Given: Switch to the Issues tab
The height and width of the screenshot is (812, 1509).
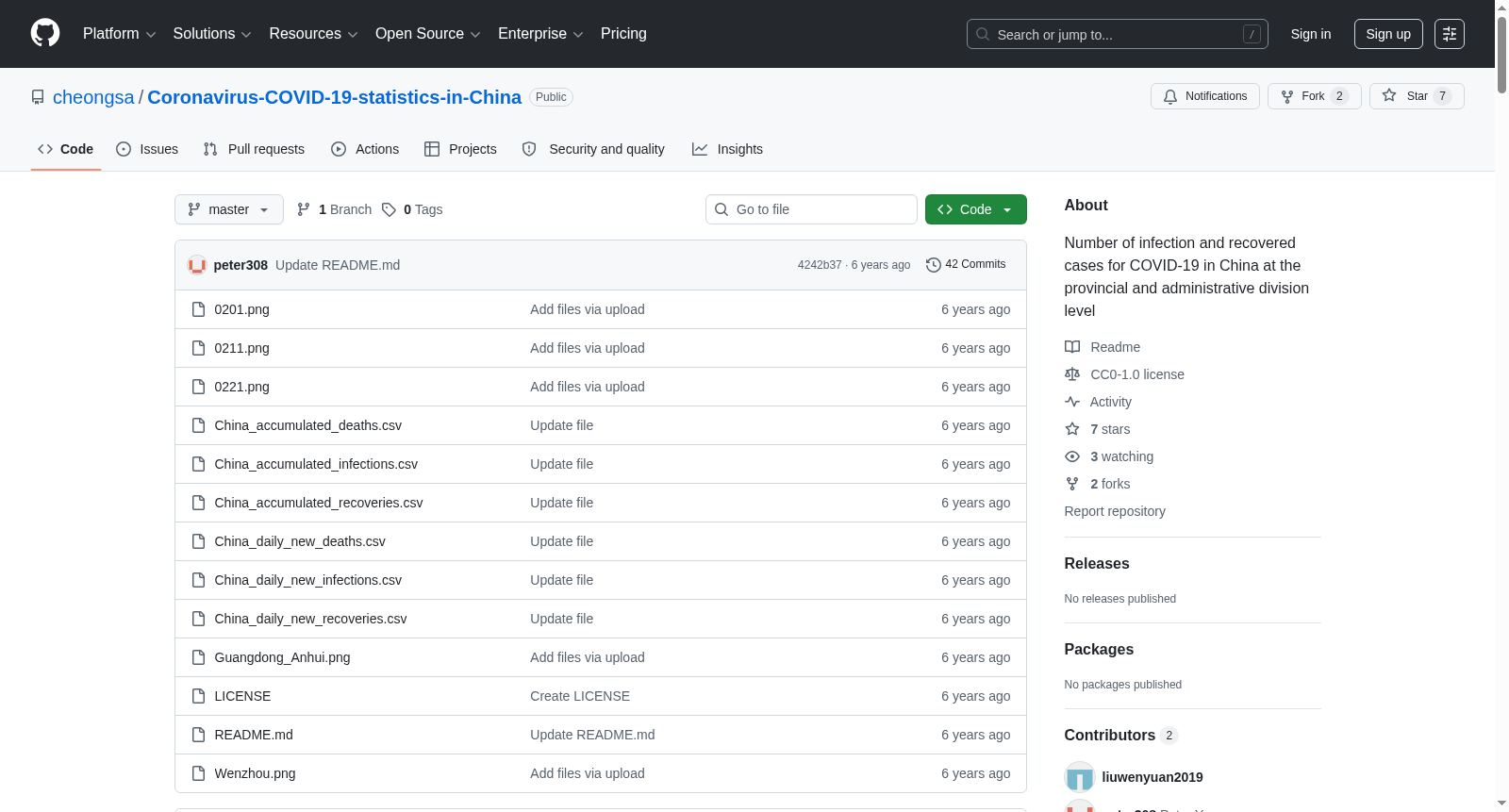Looking at the screenshot, I should point(147,149).
